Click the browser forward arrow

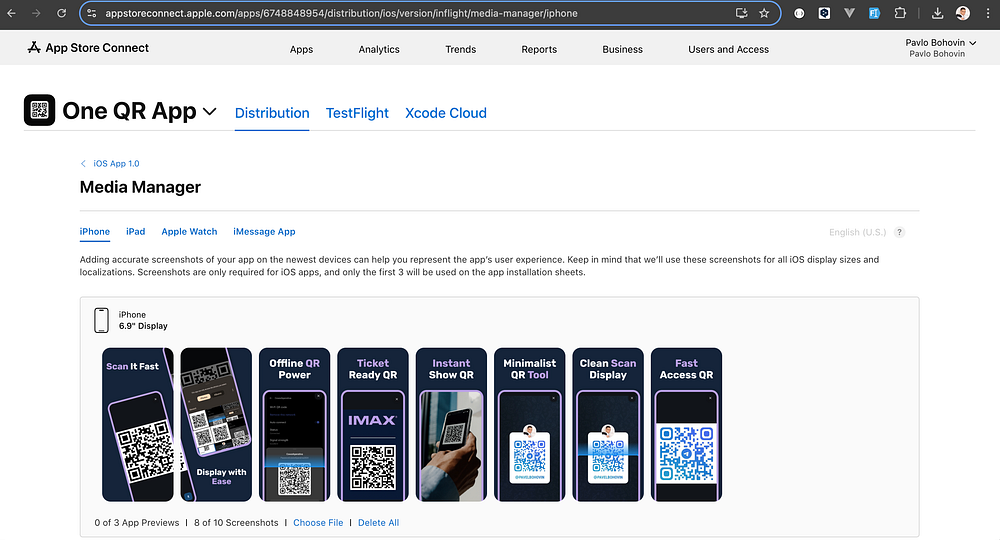pos(36,13)
